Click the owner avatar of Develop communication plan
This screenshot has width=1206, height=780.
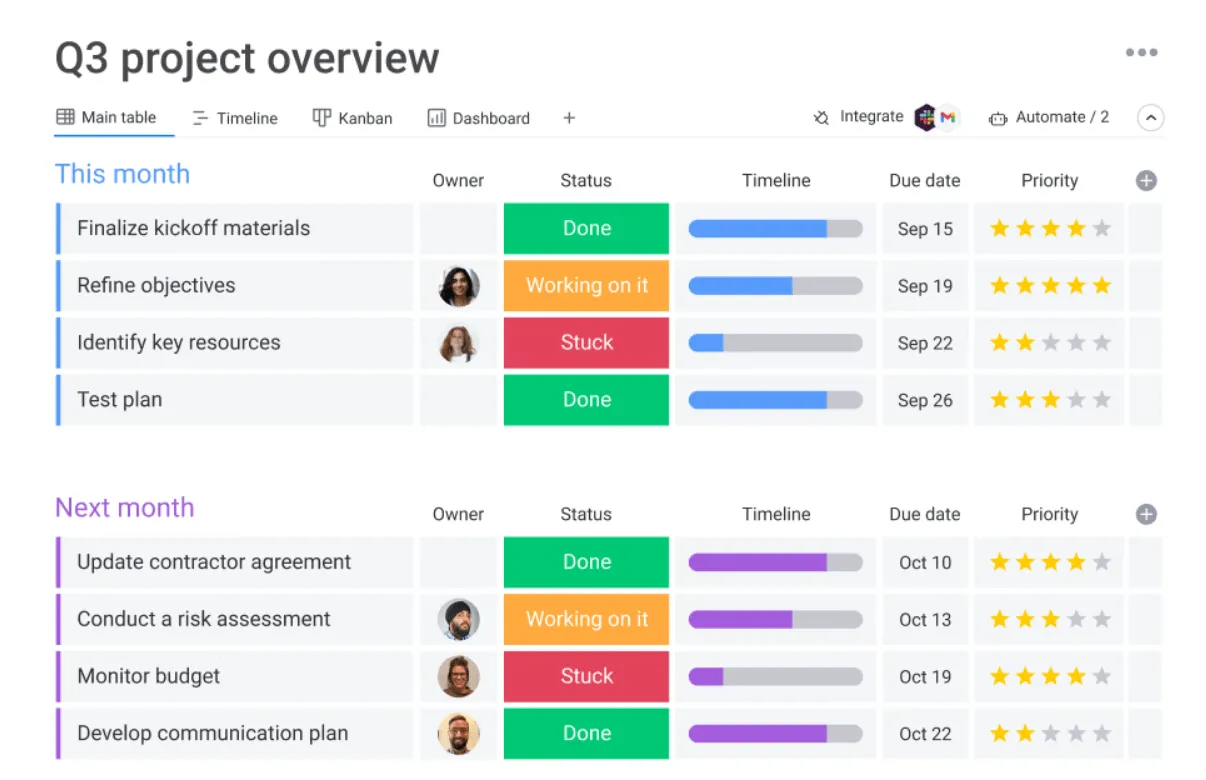pos(458,734)
